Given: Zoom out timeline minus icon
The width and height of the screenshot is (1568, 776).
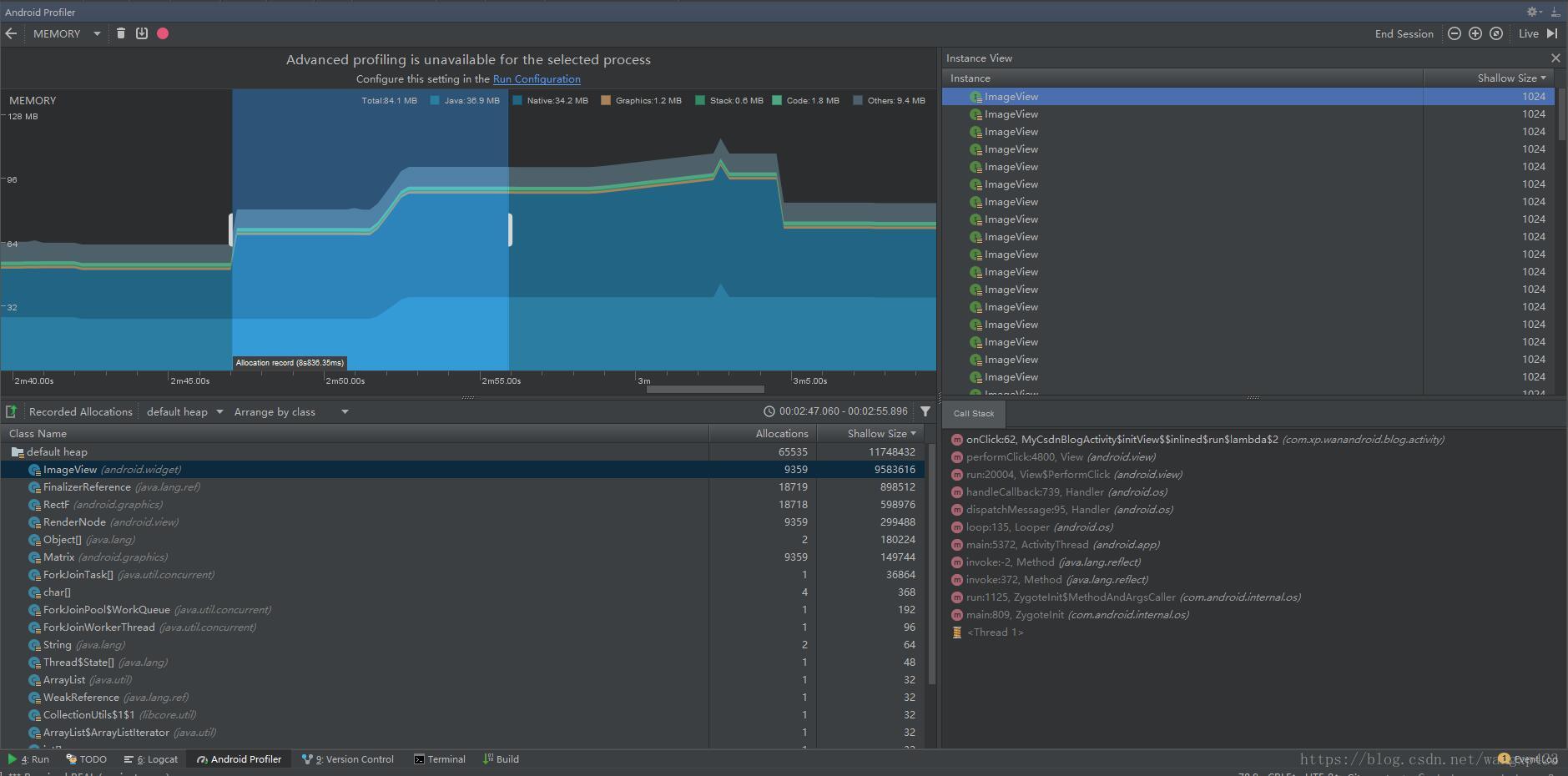Looking at the screenshot, I should 1455,33.
